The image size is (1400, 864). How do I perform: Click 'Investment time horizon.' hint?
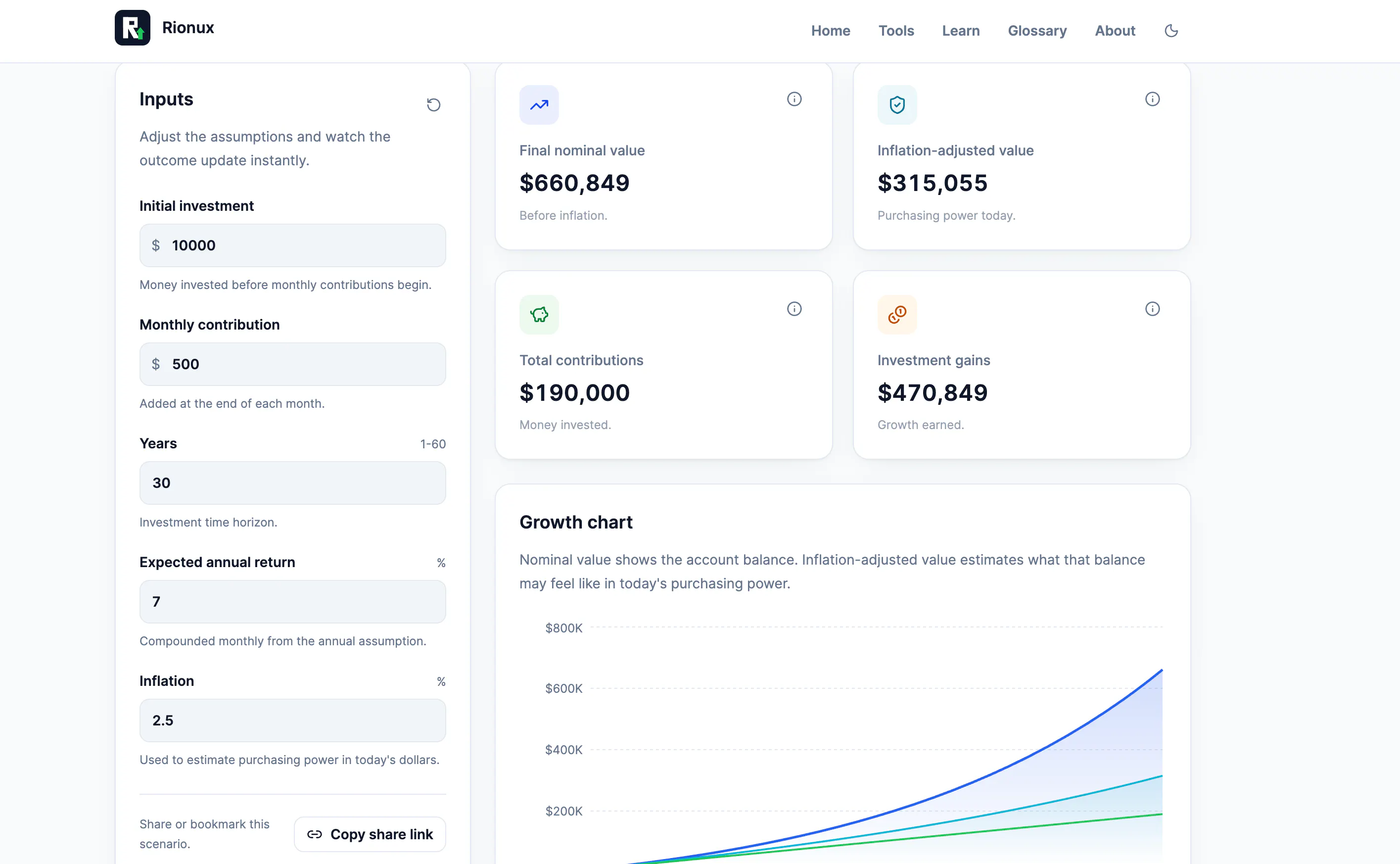pos(208,522)
